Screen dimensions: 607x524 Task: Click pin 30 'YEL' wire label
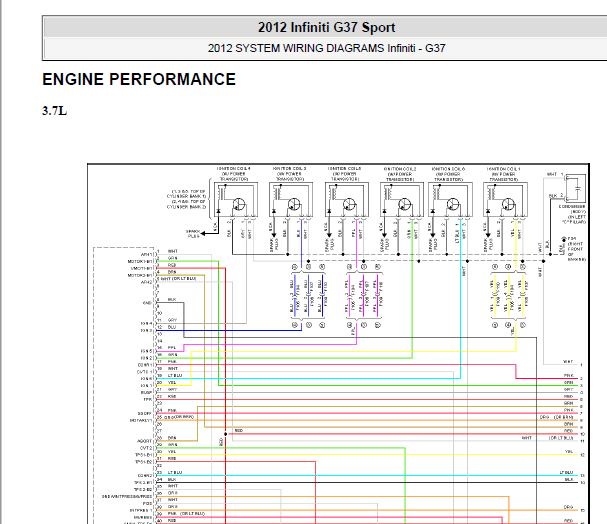tap(172, 452)
